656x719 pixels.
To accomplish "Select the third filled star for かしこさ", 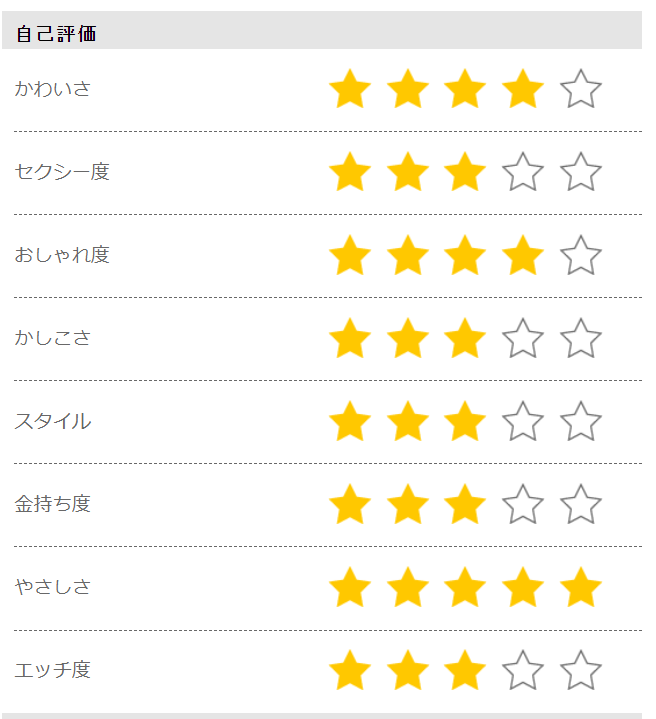I will point(465,339).
